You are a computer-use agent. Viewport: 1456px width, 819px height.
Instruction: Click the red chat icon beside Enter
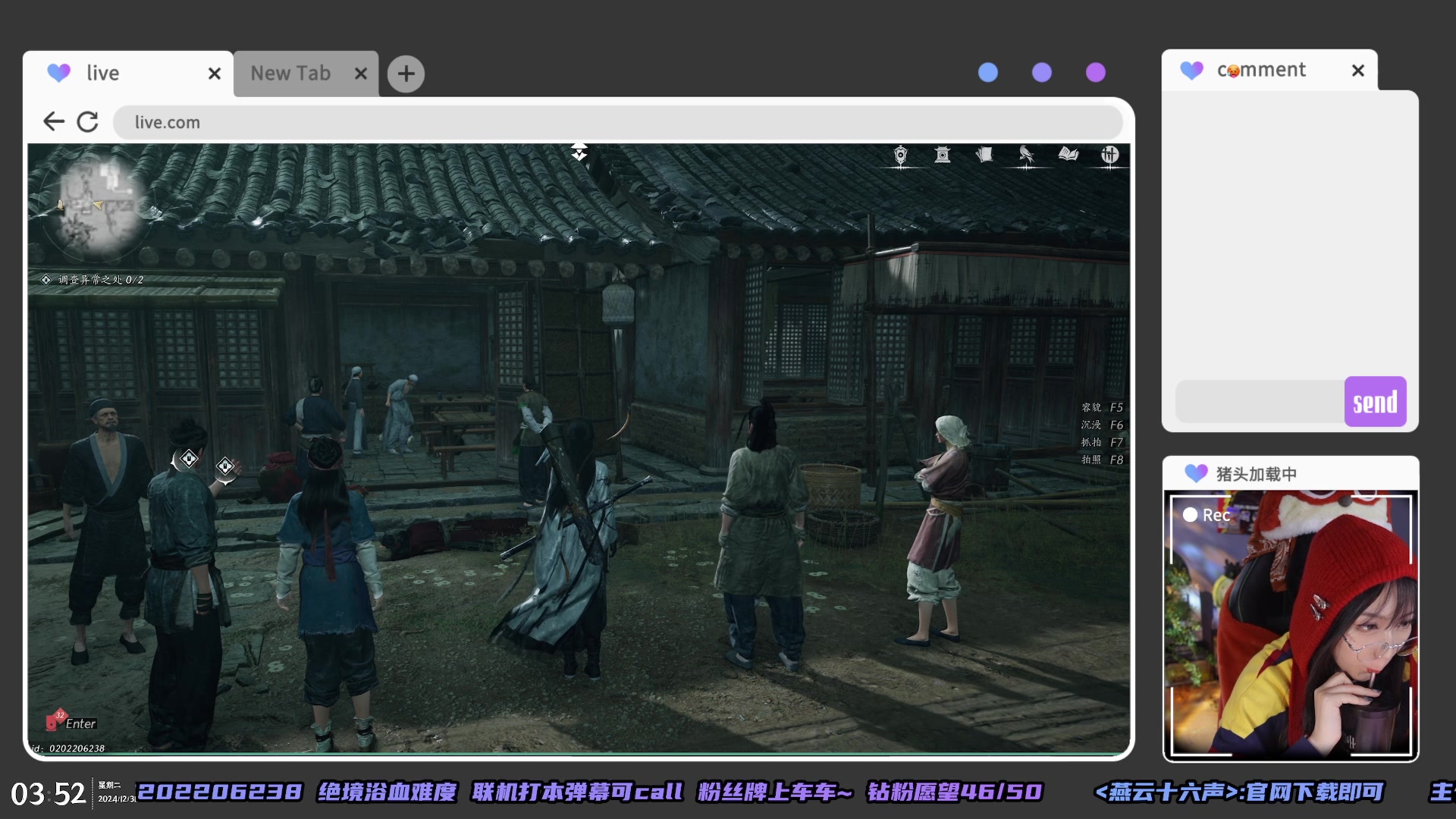[55, 720]
